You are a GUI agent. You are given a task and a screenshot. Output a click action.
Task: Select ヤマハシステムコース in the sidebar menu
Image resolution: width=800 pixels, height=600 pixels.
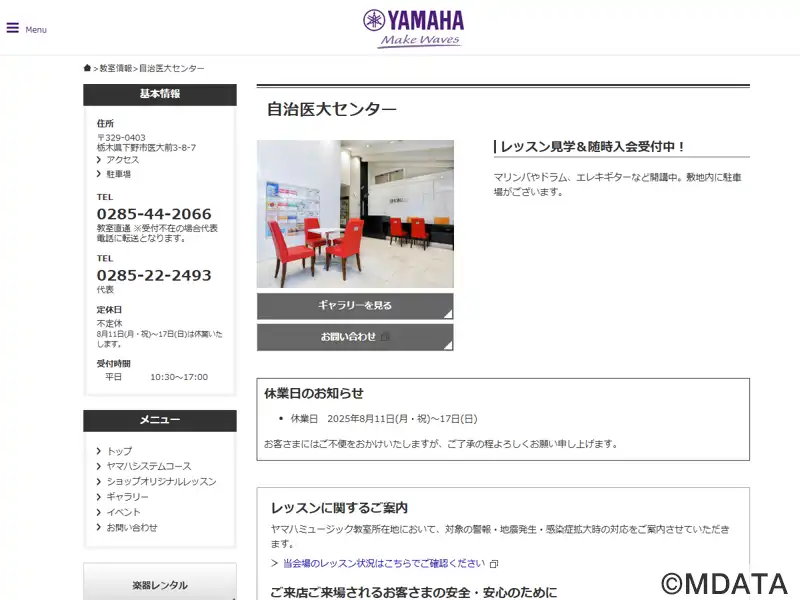(149, 466)
